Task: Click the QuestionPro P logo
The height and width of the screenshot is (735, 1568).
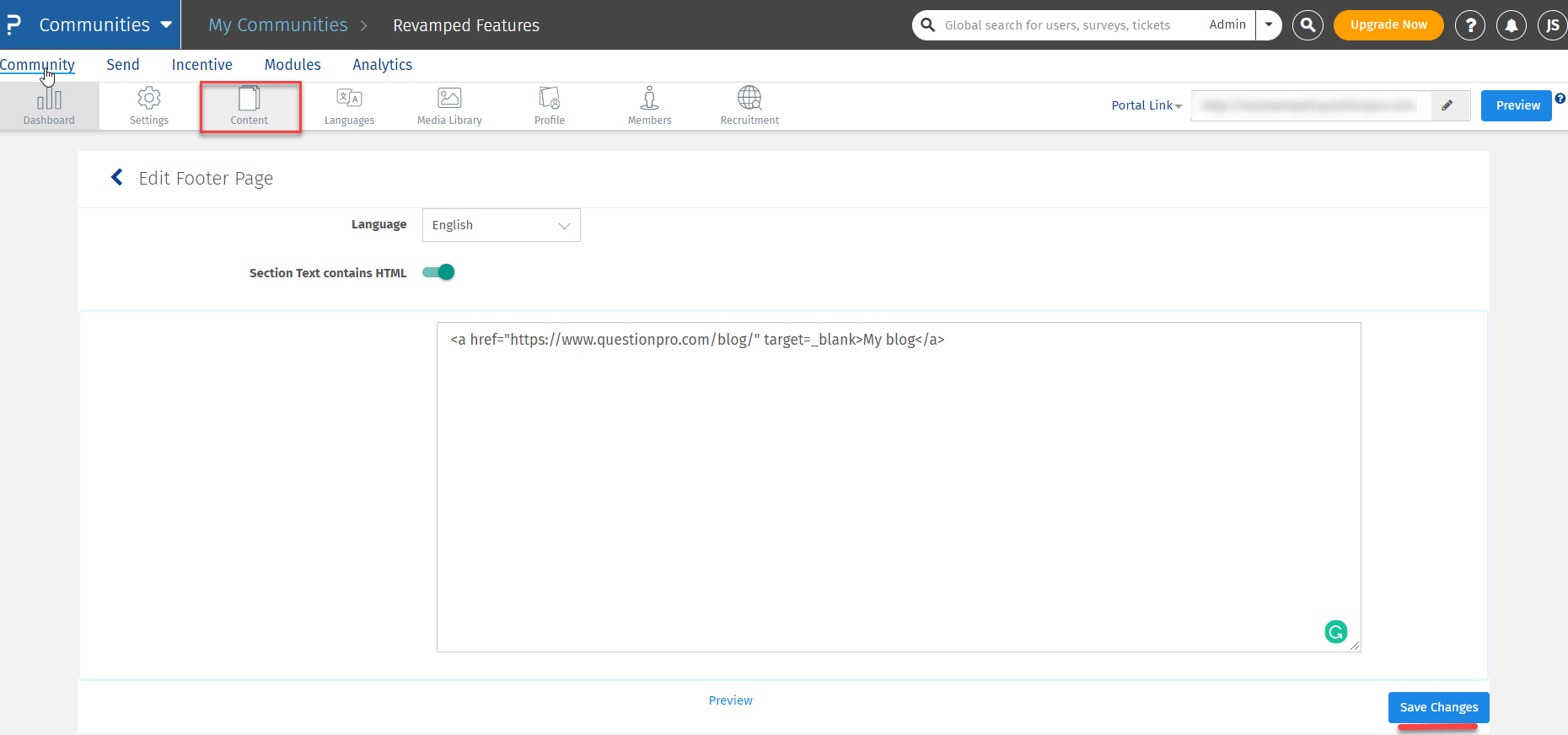Action: click(x=13, y=24)
